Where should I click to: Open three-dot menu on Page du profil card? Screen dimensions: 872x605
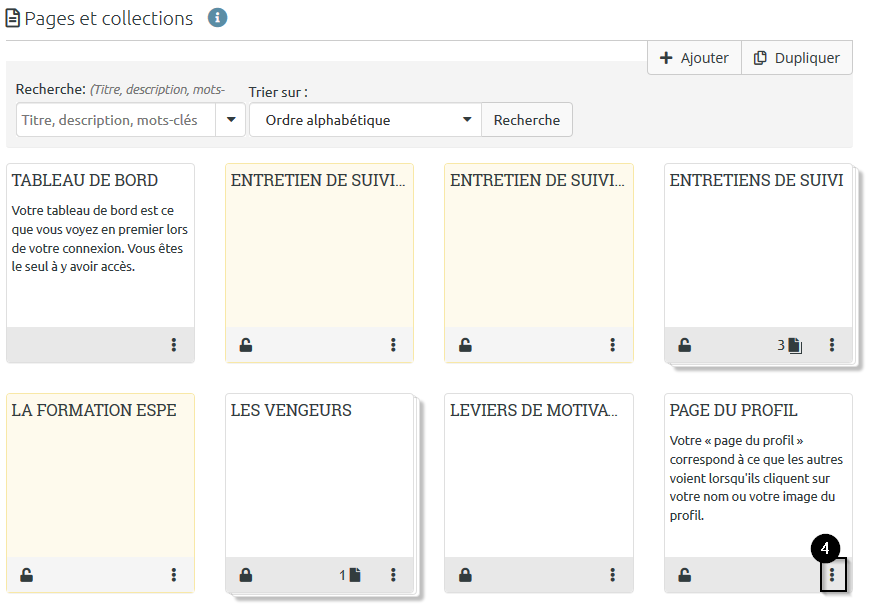pos(832,575)
